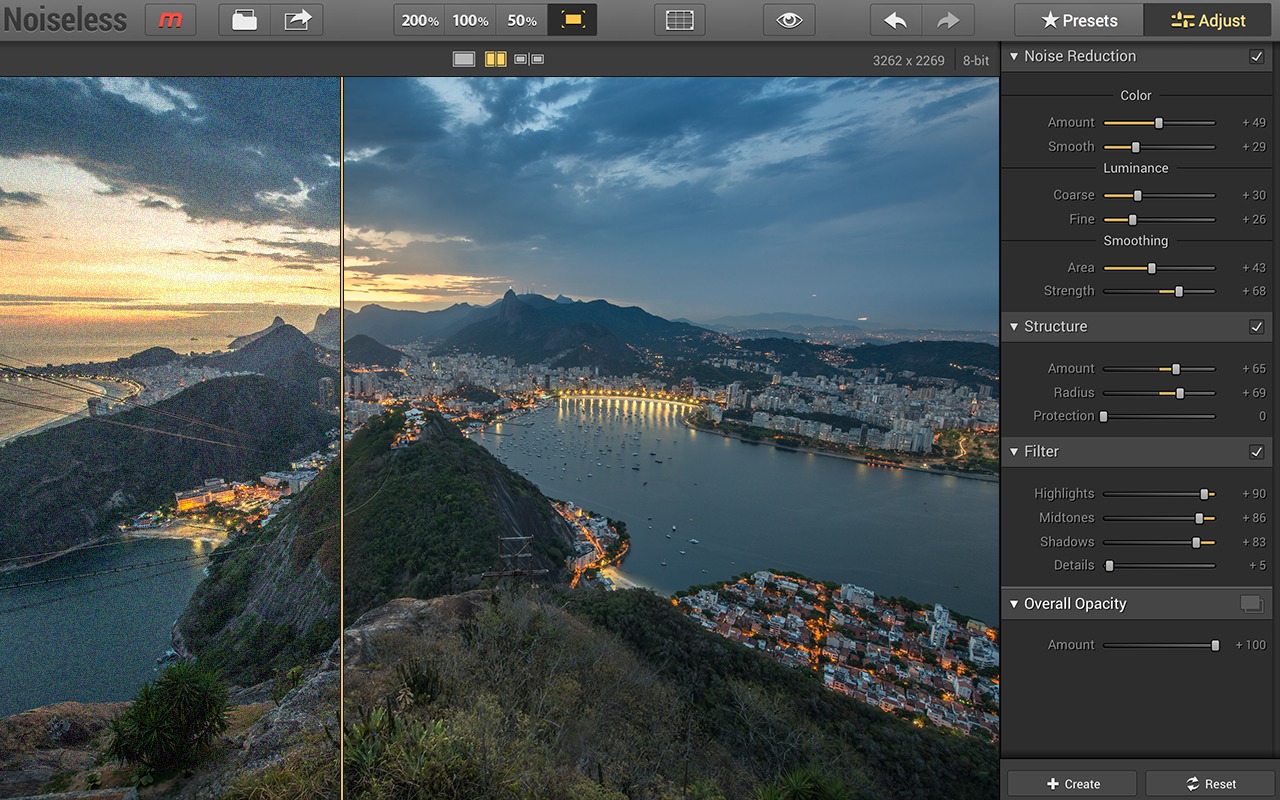Toggle the grid overlay icon
The width and height of the screenshot is (1280, 800).
pos(680,20)
